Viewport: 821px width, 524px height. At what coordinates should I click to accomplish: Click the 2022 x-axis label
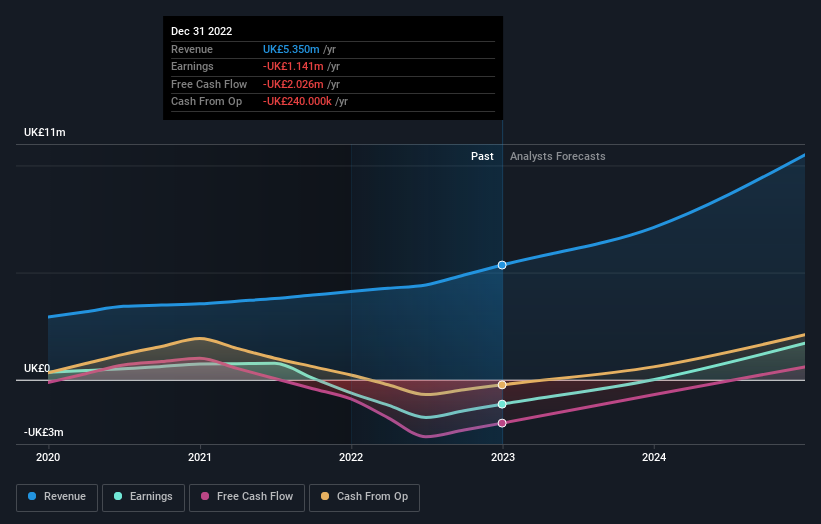click(x=351, y=458)
